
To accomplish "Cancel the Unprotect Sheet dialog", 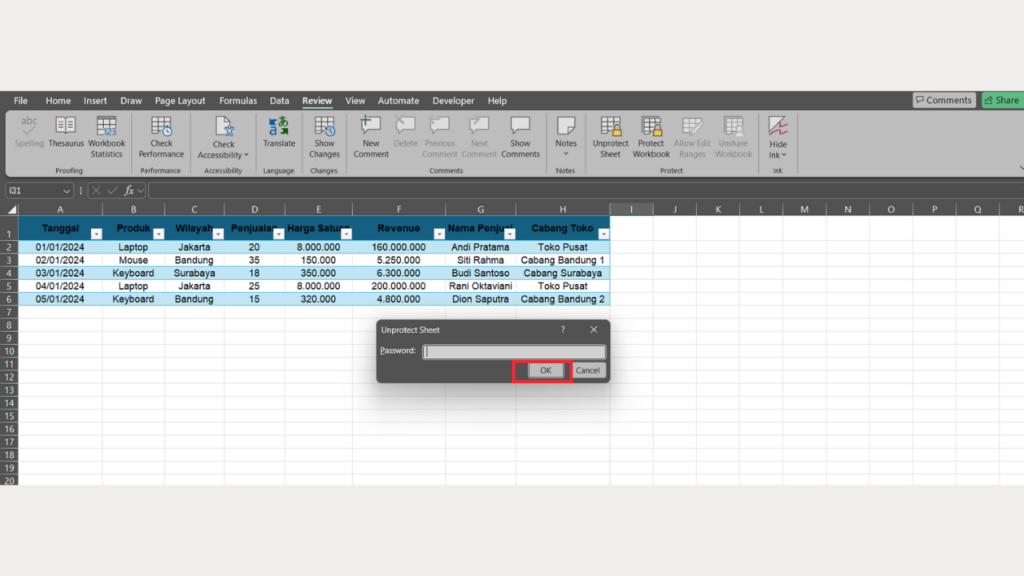I will click(588, 370).
